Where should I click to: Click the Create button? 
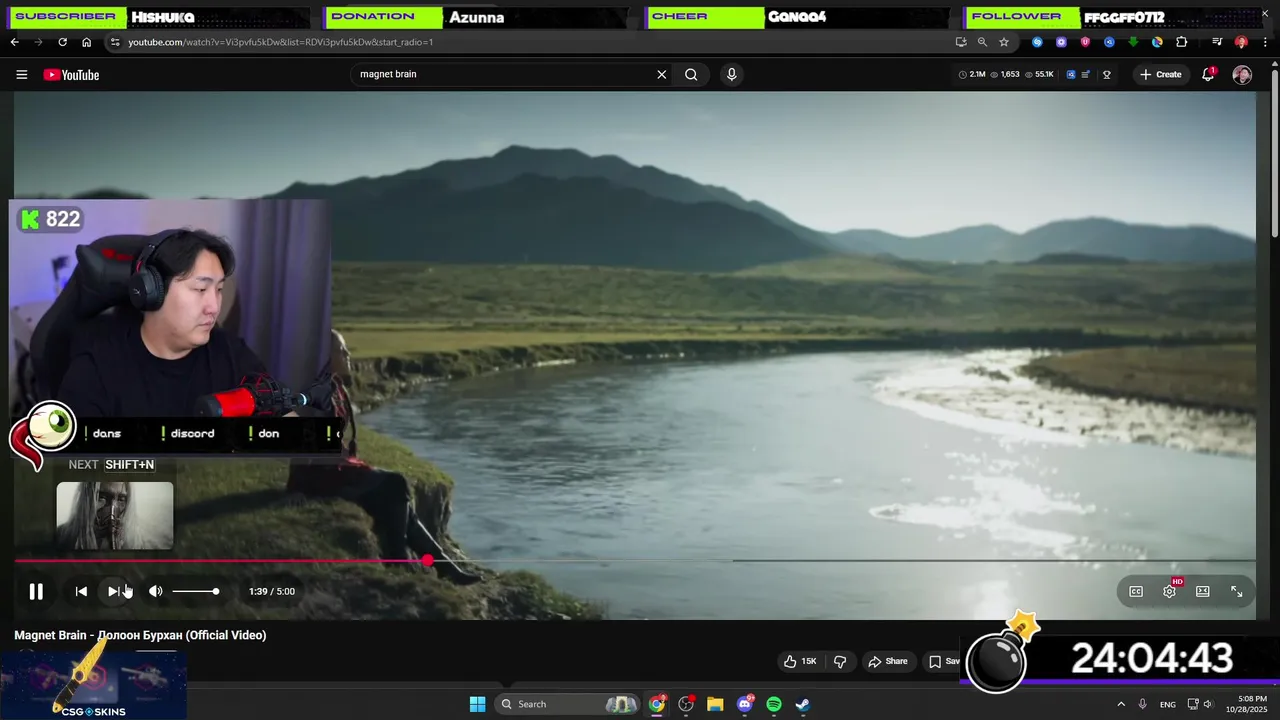point(1160,74)
